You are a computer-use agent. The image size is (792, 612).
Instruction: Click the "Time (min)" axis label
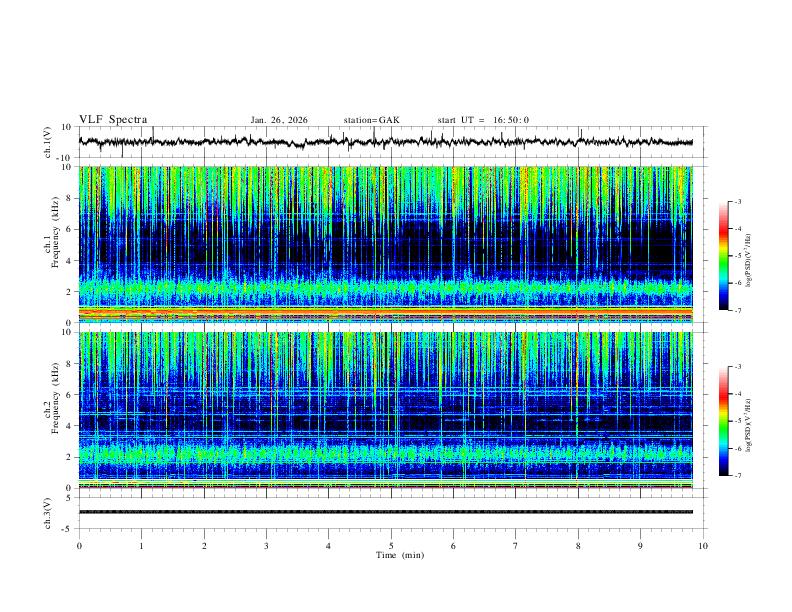click(400, 555)
